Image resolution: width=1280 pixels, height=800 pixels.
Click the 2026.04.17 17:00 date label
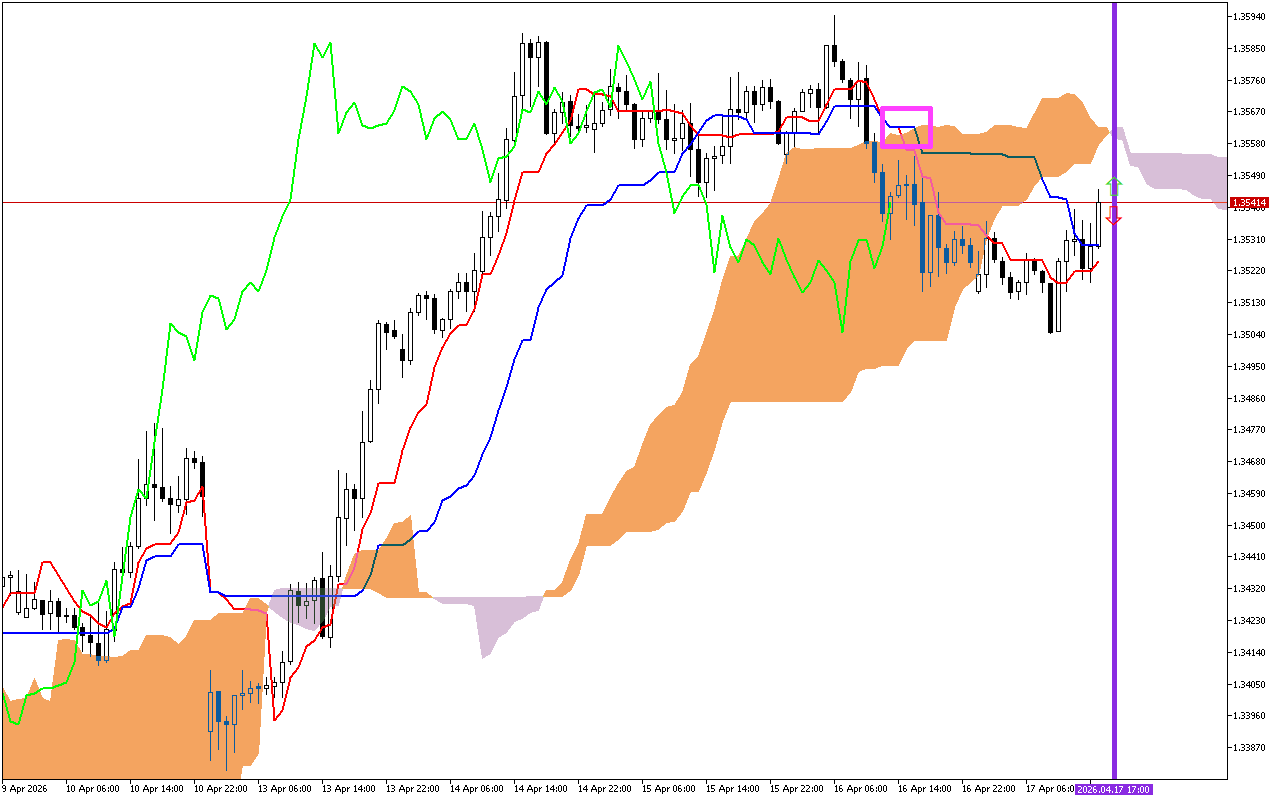1115,790
